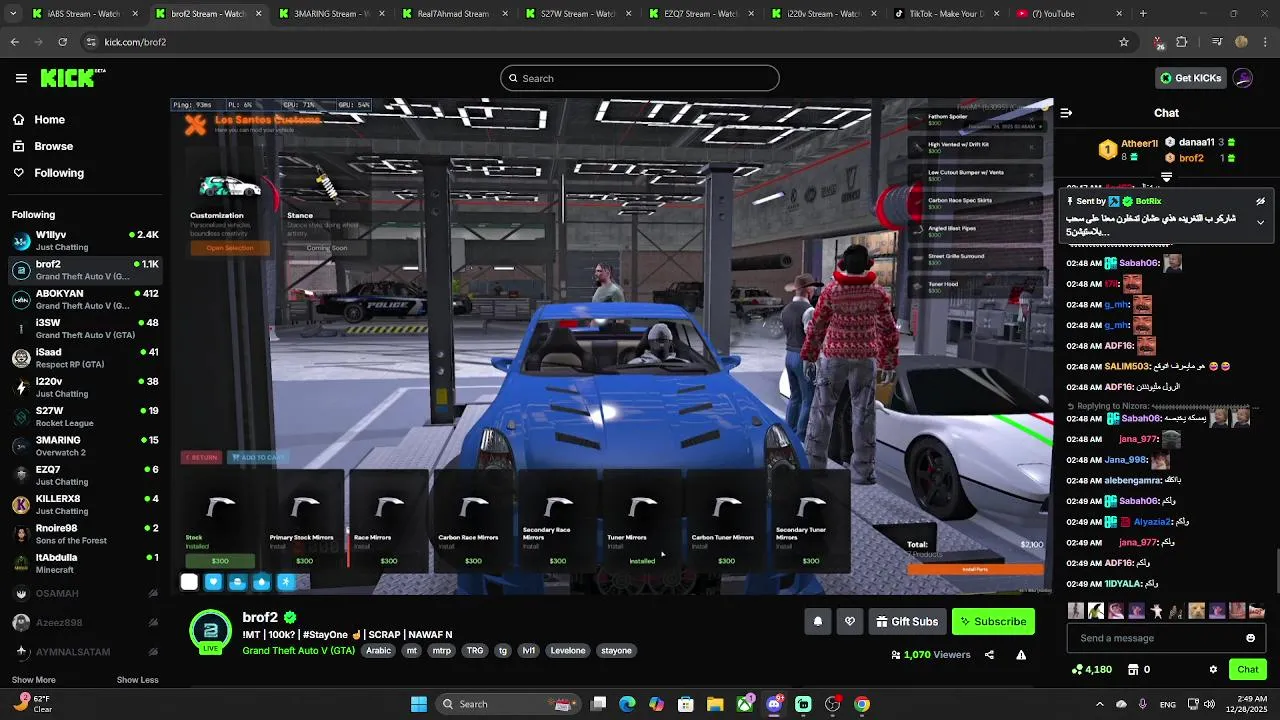This screenshot has width=1280, height=720.
Task: Open Chrome three-dot menu
Action: point(1265,42)
